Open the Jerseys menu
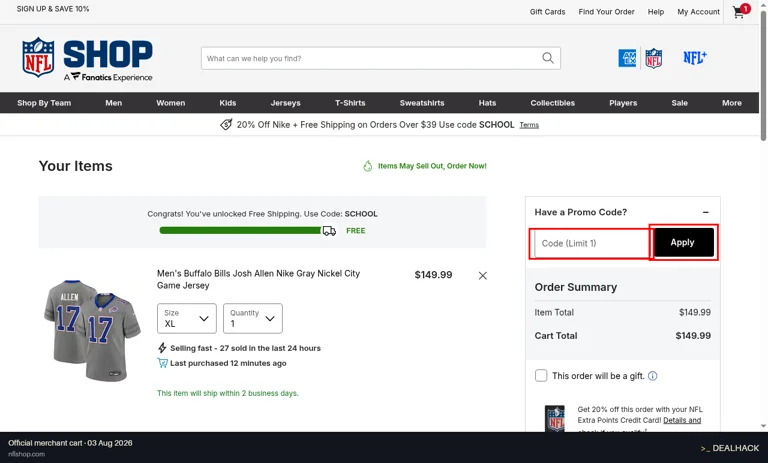 tap(286, 103)
